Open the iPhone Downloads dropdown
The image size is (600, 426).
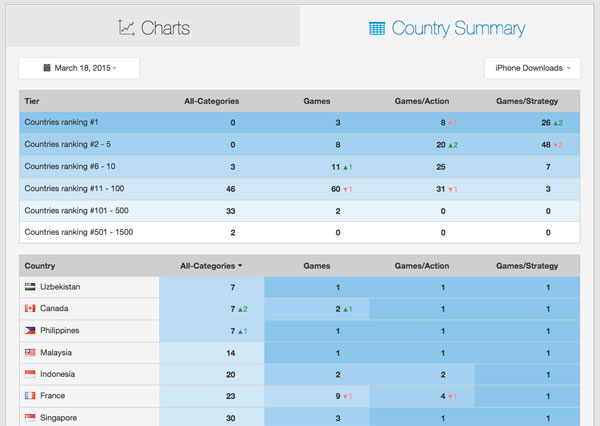(x=532, y=68)
